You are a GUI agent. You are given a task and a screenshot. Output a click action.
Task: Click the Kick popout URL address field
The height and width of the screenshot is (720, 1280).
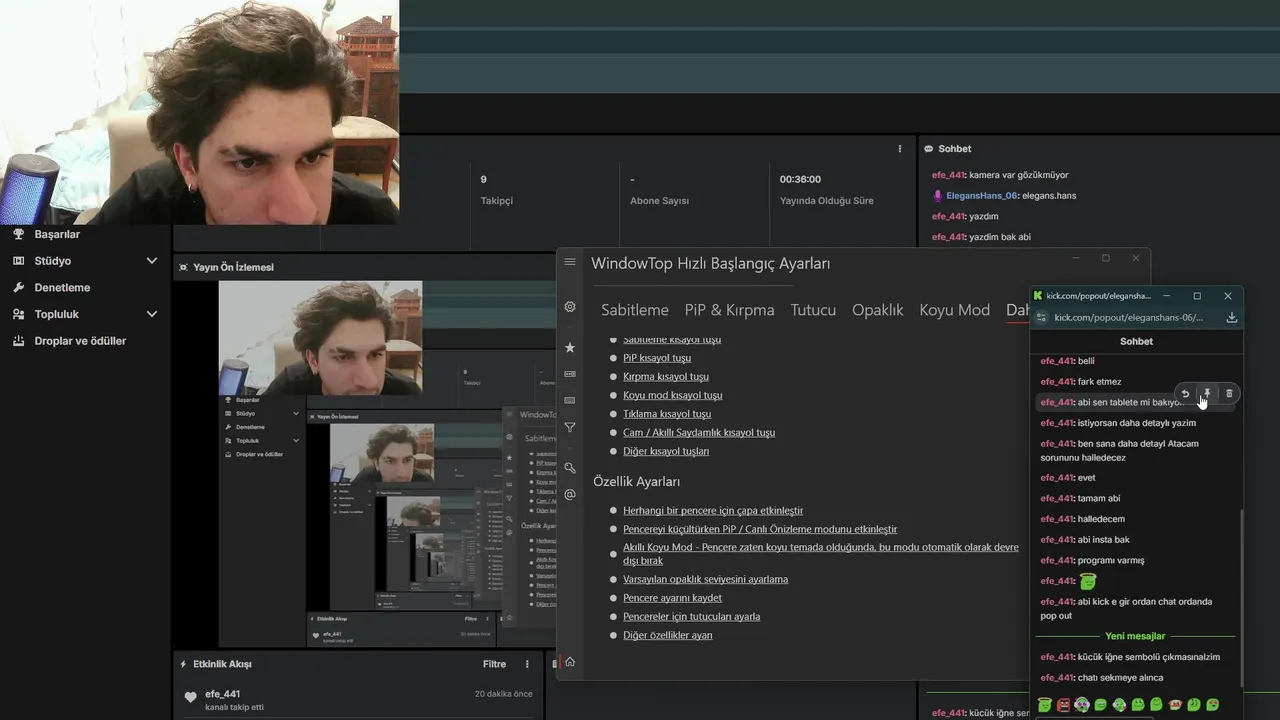click(1129, 317)
